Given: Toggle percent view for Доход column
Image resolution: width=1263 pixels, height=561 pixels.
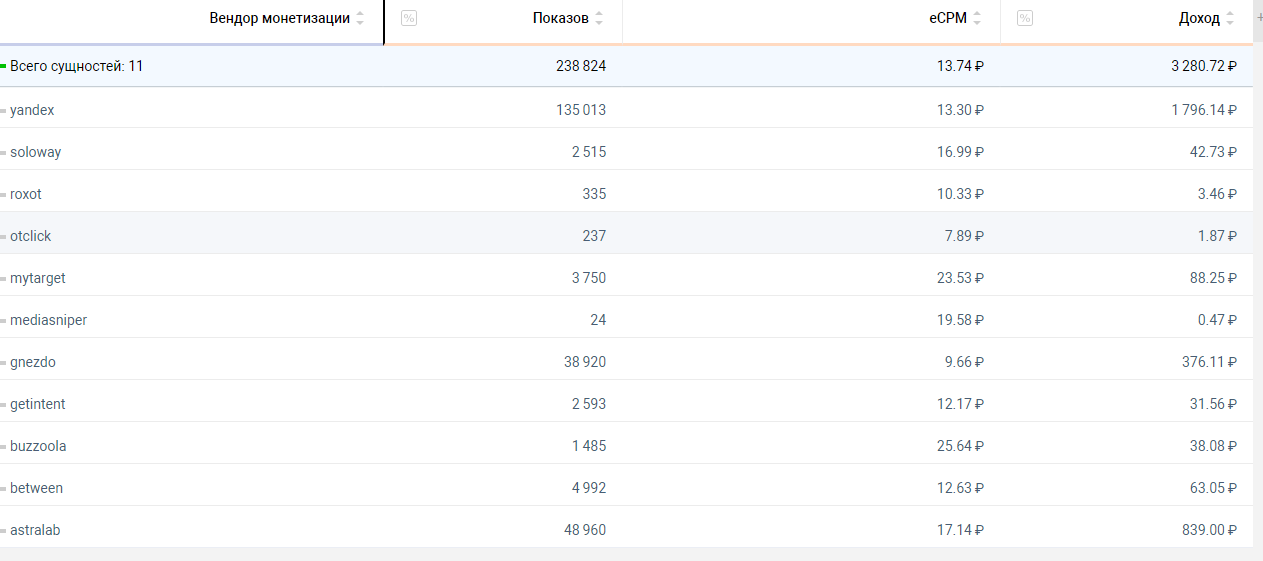Looking at the screenshot, I should pos(1025,18).
